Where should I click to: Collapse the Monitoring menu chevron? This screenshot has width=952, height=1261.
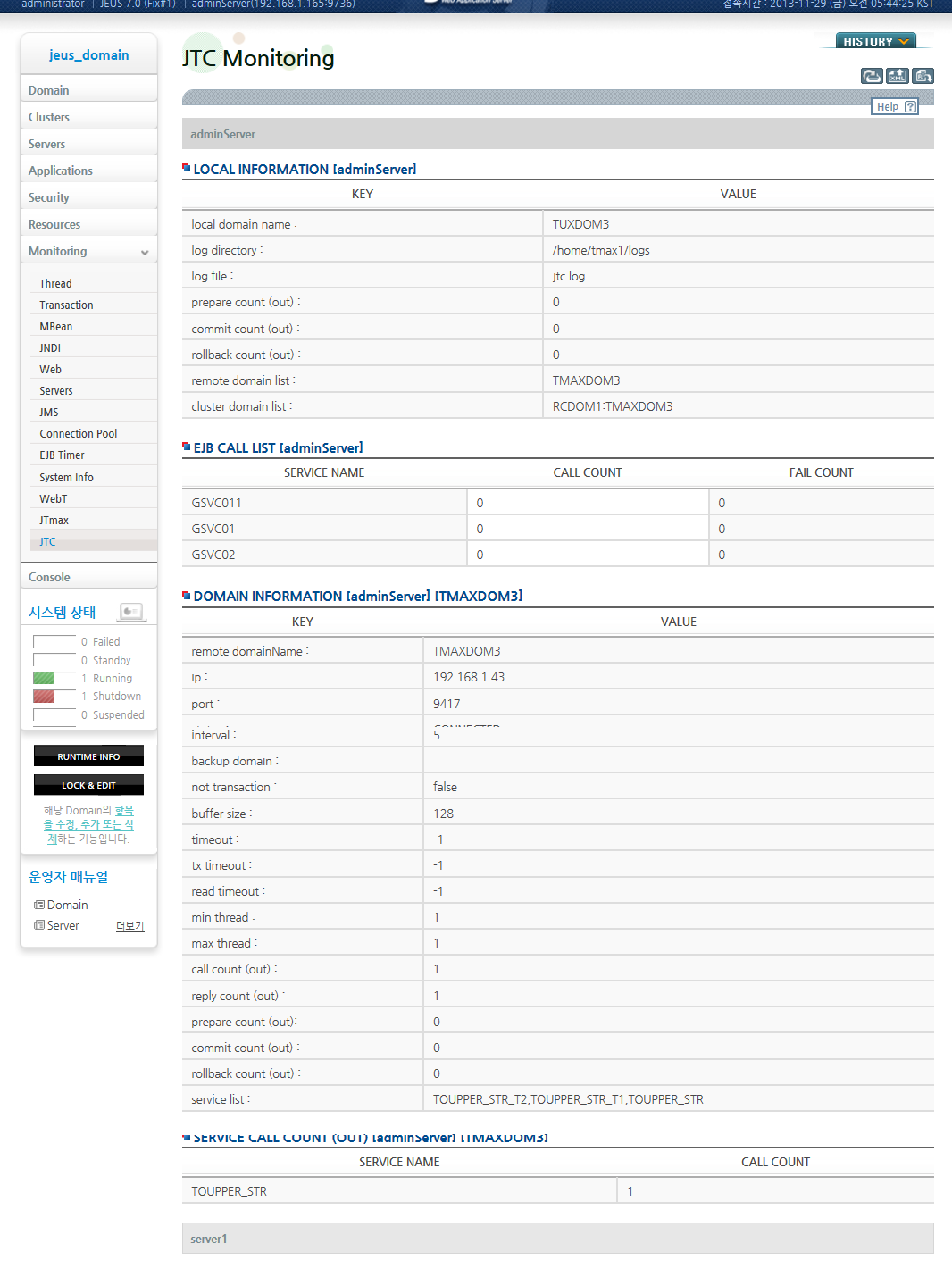click(145, 253)
